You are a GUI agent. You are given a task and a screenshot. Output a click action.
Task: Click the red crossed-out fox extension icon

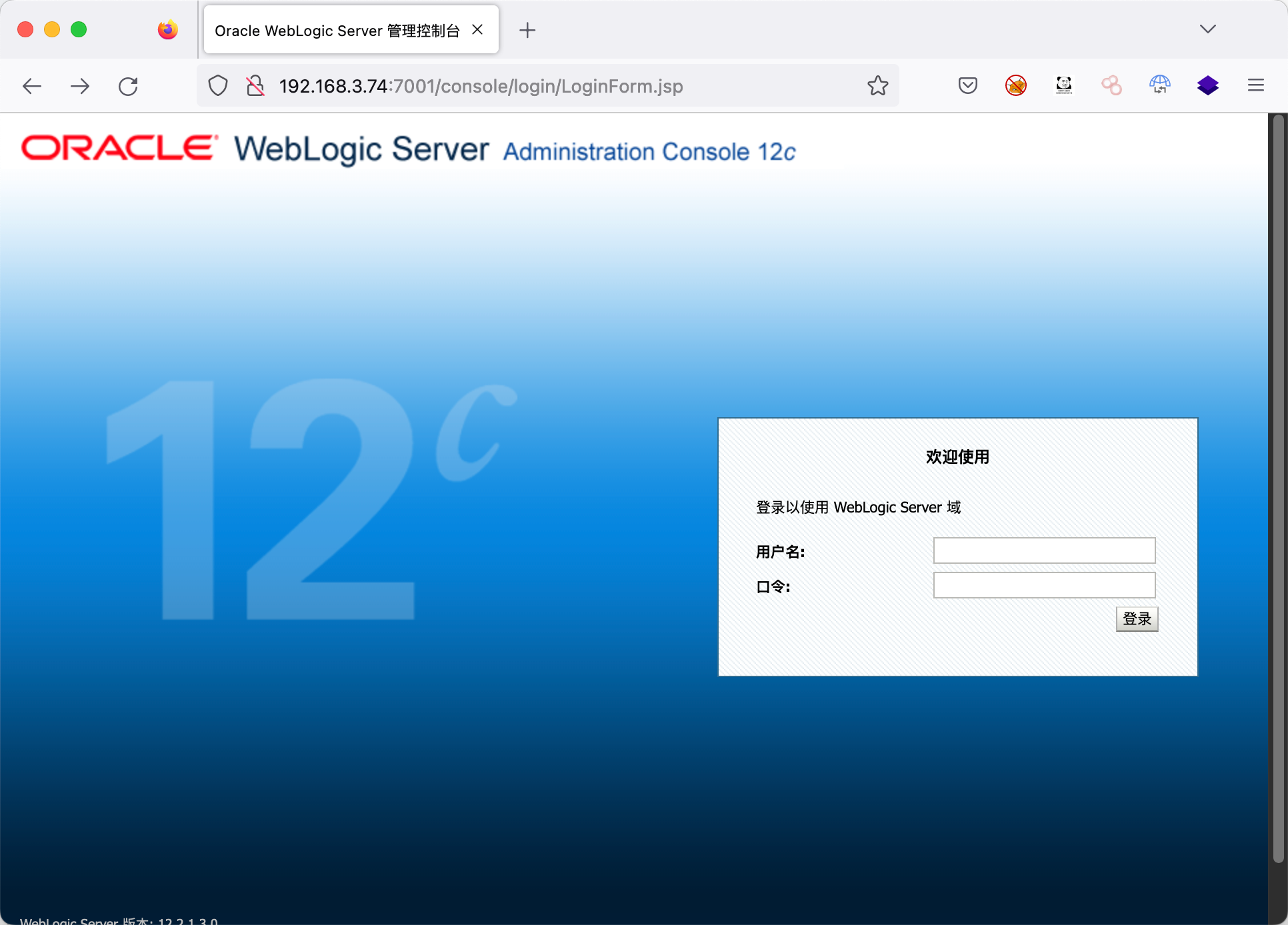click(1015, 85)
